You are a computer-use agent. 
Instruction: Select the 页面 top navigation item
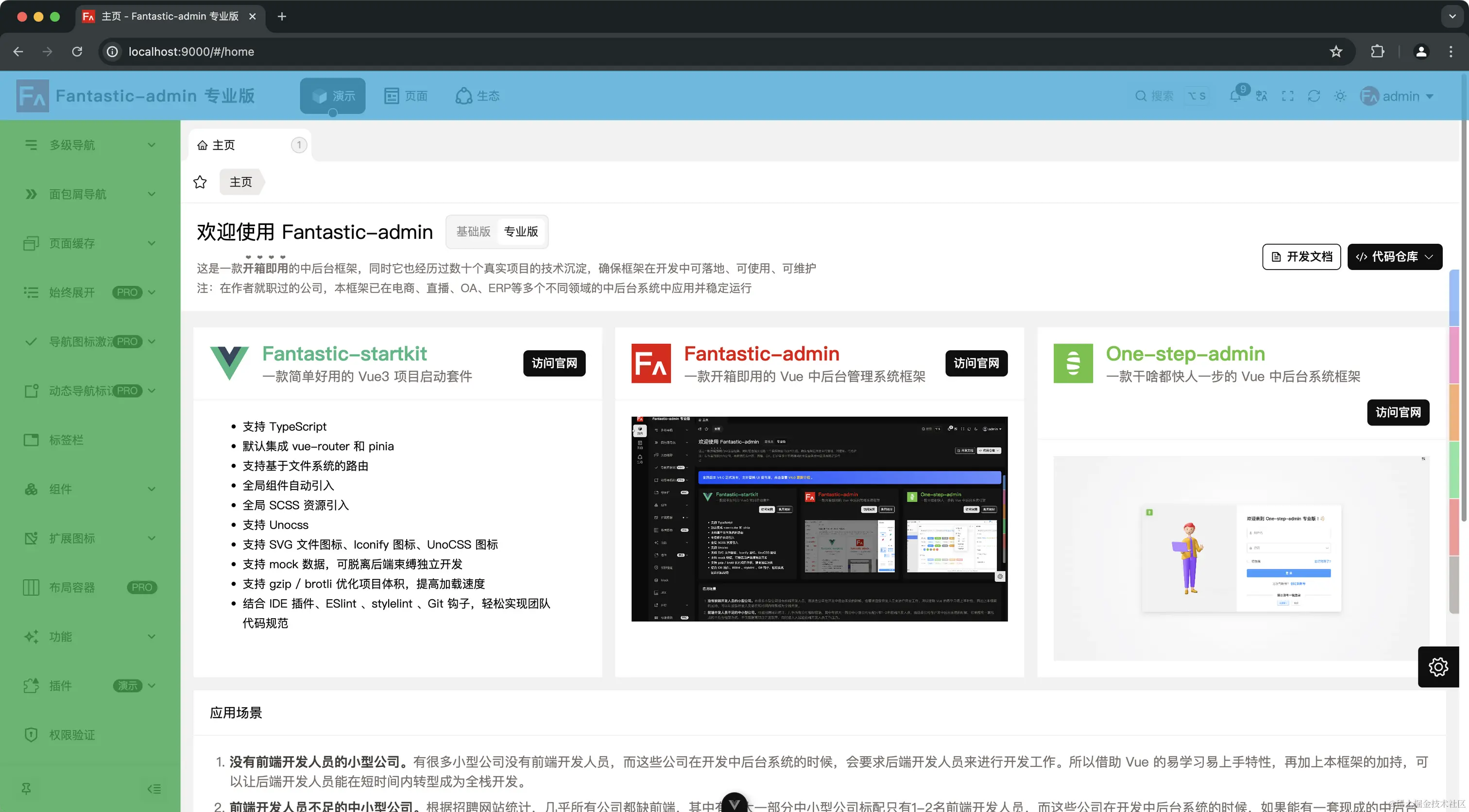[406, 96]
